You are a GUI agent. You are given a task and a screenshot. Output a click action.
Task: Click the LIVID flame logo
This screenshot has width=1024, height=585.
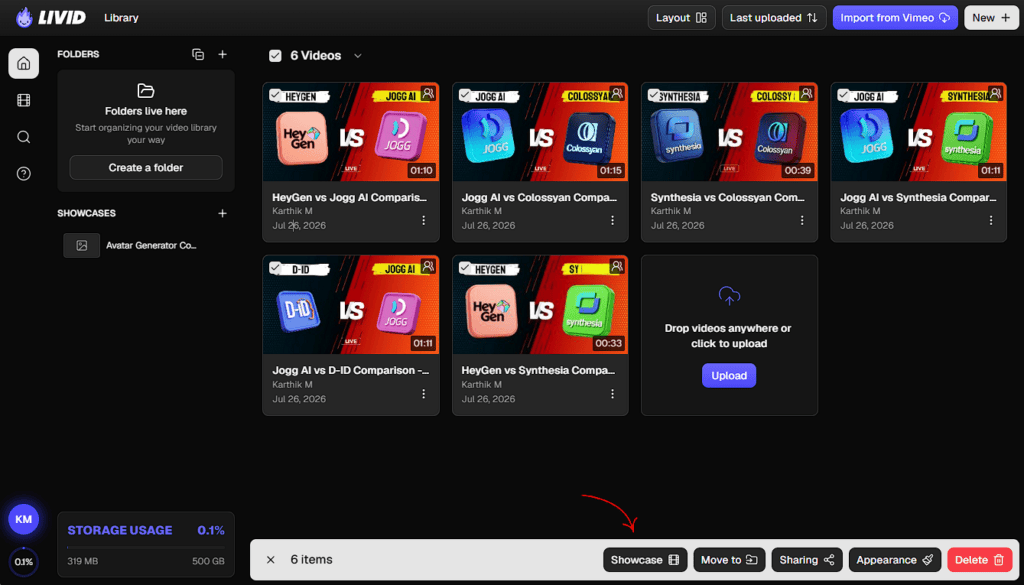[x=24, y=18]
